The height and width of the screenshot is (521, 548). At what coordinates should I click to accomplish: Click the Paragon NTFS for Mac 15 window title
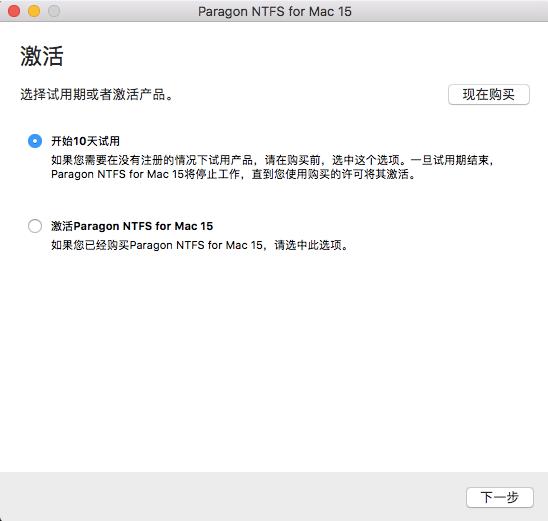pos(274,11)
